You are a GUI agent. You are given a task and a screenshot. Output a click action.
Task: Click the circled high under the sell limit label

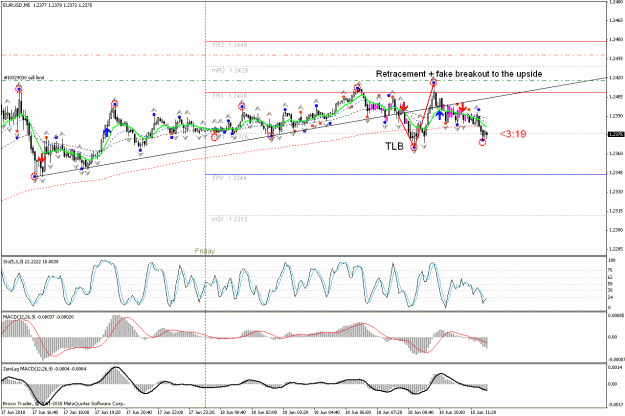(x=19, y=88)
